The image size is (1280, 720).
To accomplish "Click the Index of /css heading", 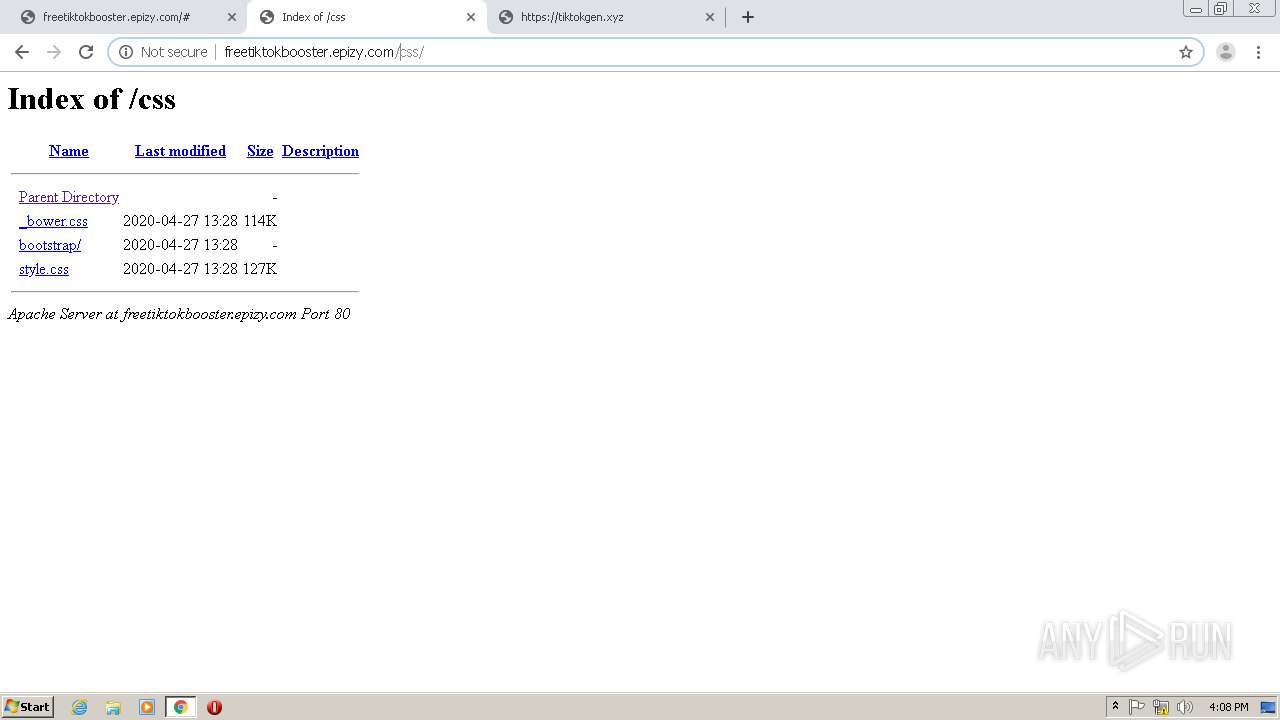I will point(92,99).
